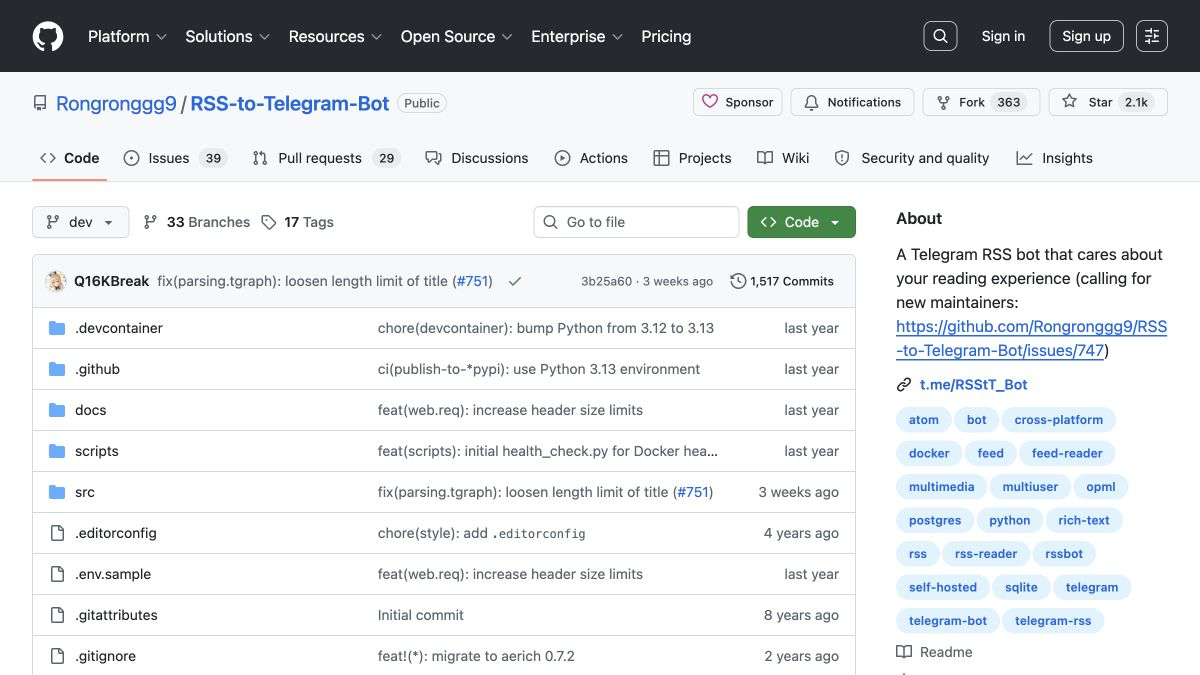The height and width of the screenshot is (675, 1200).
Task: Open the issues/747 maintainer link
Action: (x=1031, y=338)
